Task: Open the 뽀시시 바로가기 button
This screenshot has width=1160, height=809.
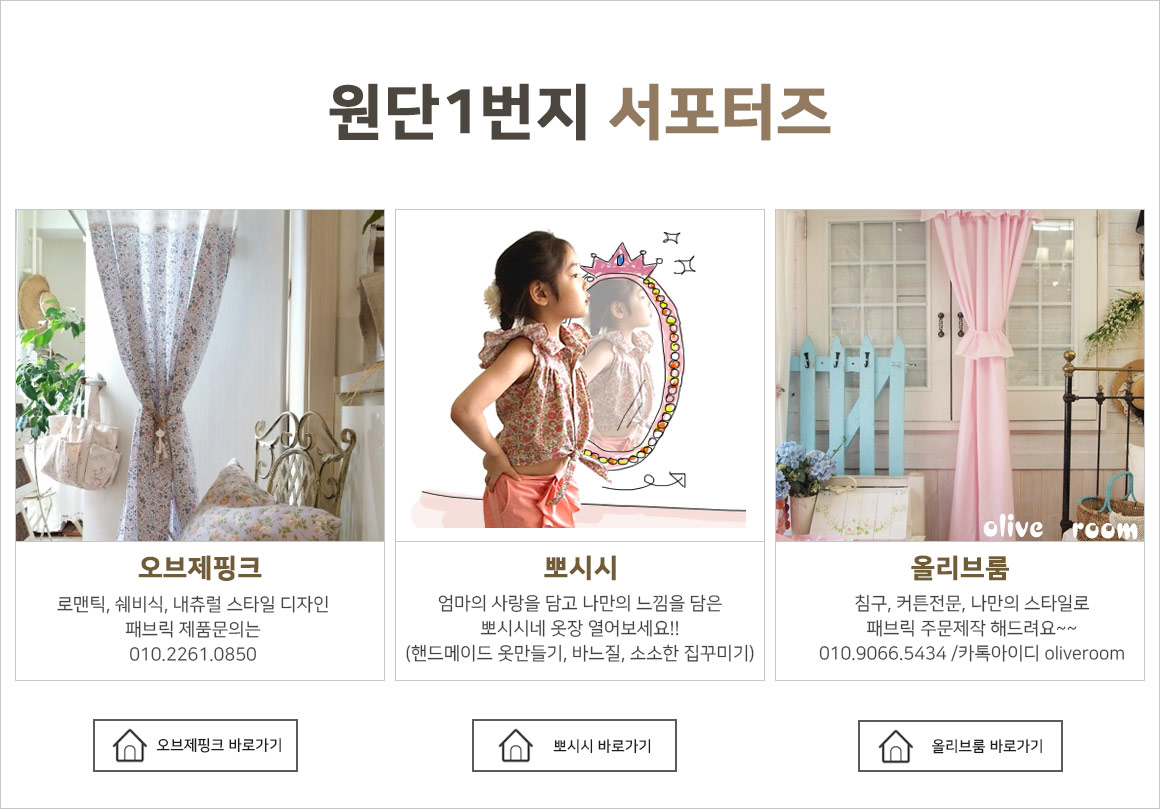Action: point(574,745)
